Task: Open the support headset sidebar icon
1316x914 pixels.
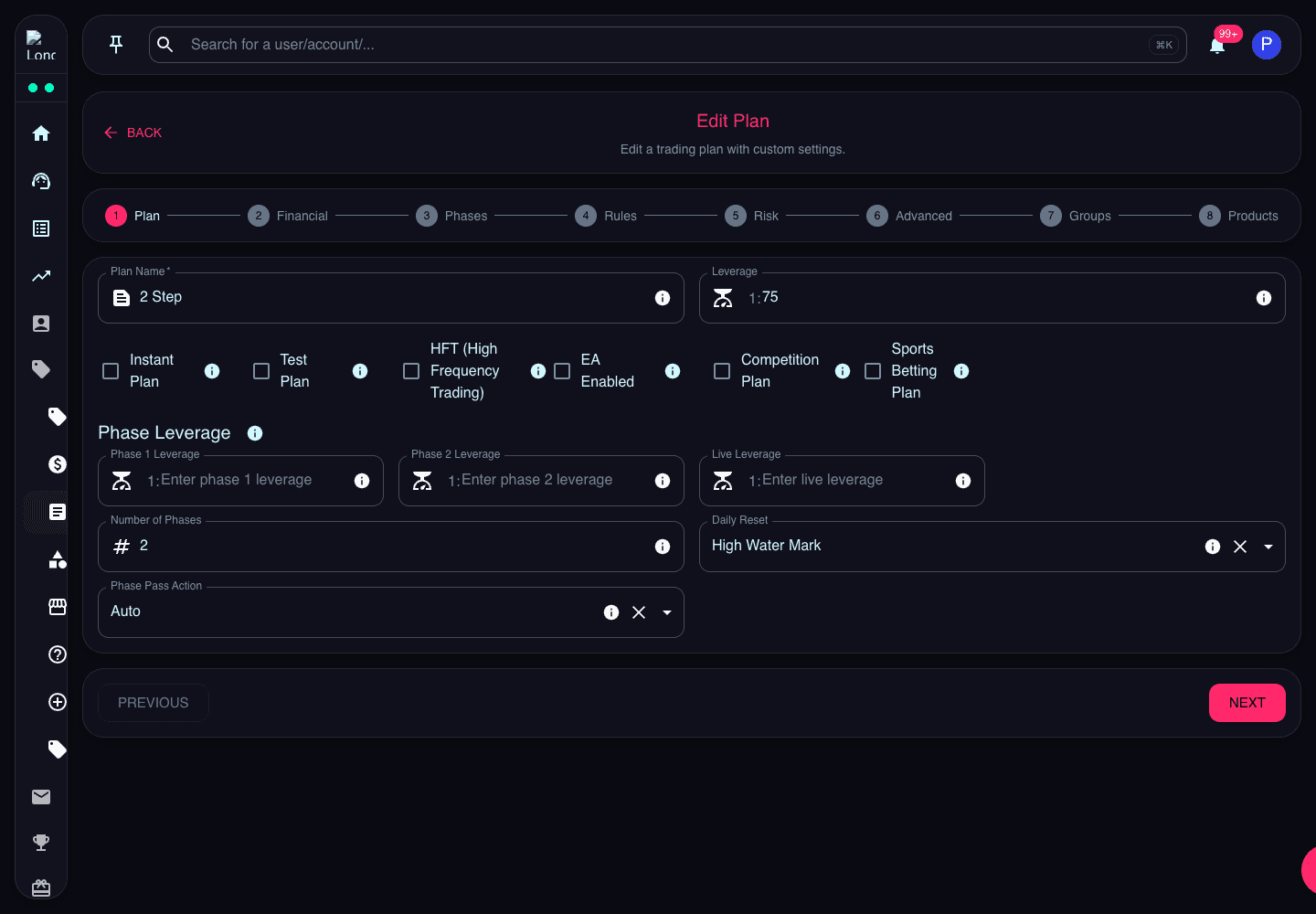Action: pos(41,181)
